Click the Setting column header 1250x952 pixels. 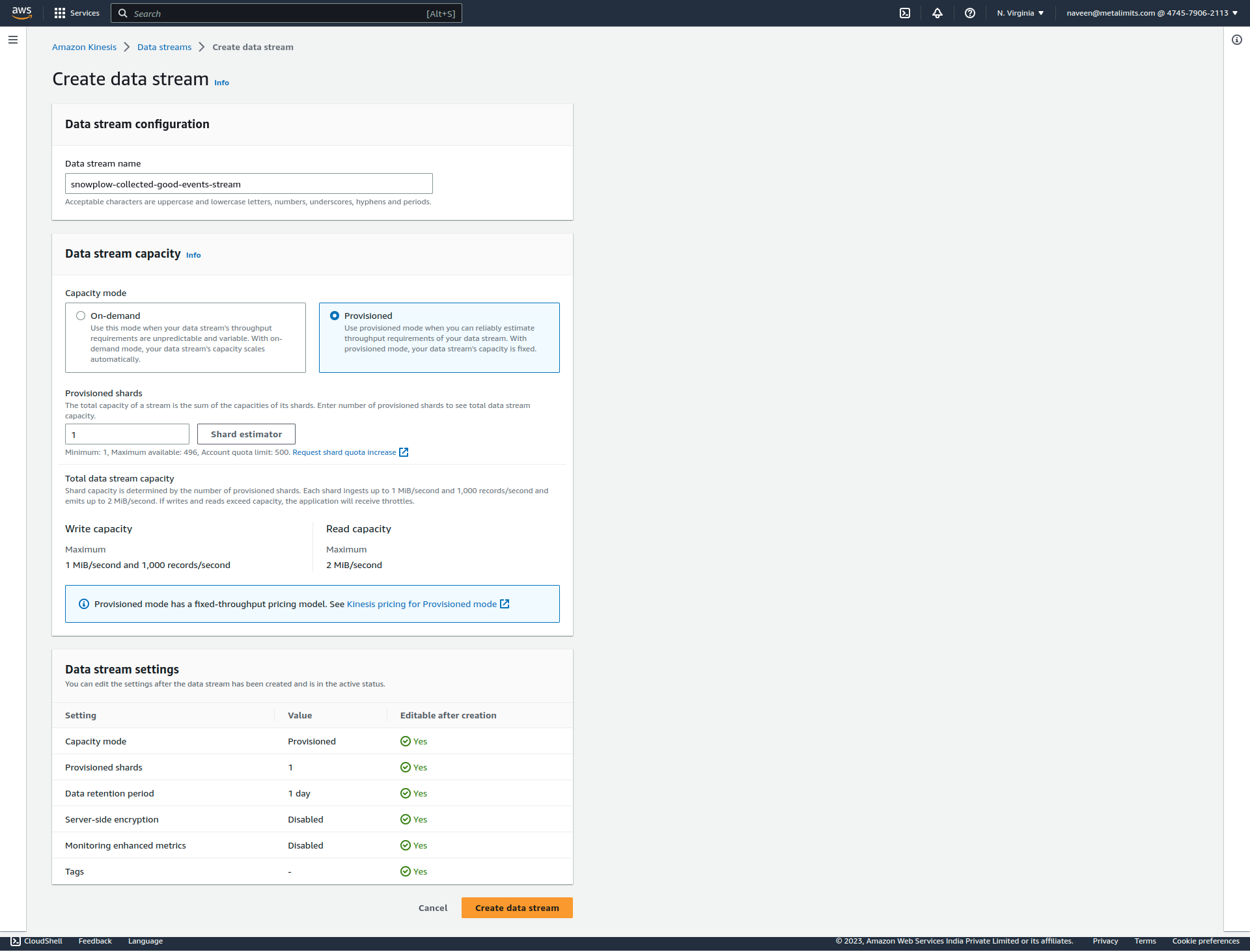[81, 715]
